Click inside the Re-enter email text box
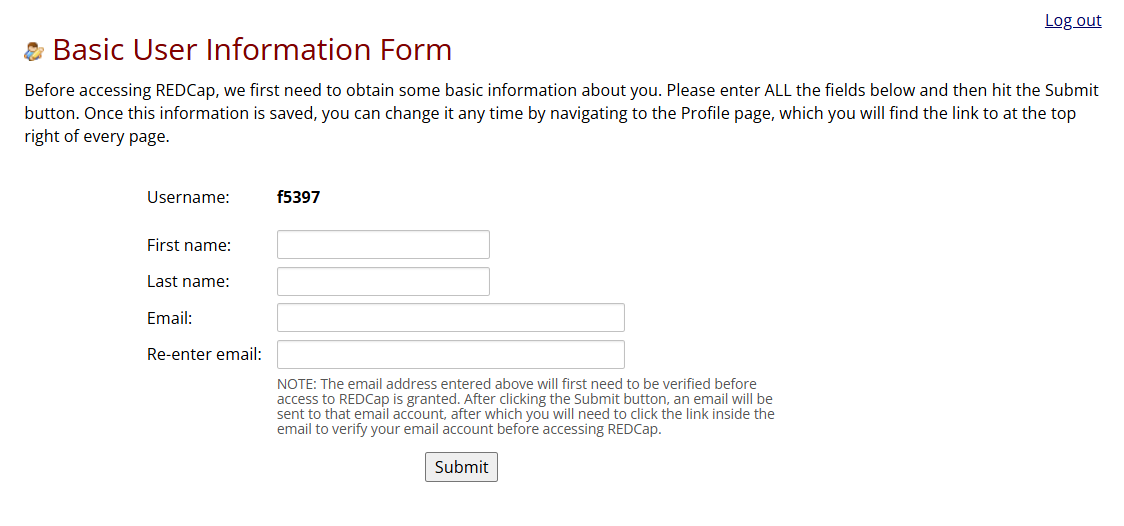This screenshot has height=526, width=1124. (x=450, y=354)
